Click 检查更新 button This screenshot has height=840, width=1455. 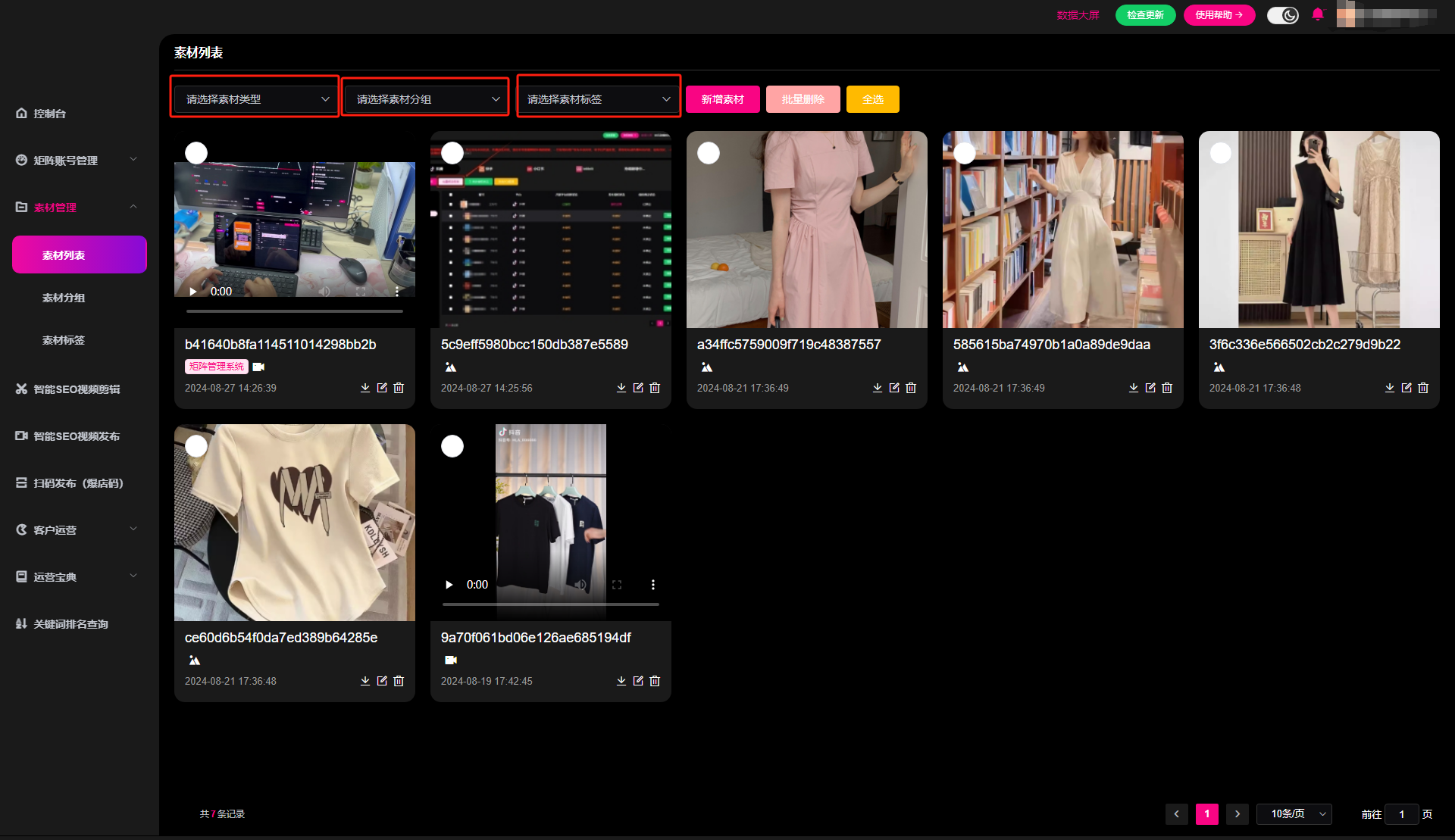pyautogui.click(x=1145, y=15)
